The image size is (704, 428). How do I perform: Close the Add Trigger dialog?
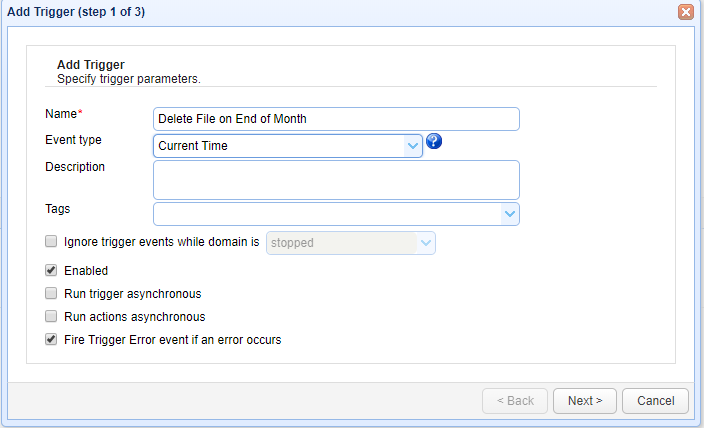[x=686, y=12]
